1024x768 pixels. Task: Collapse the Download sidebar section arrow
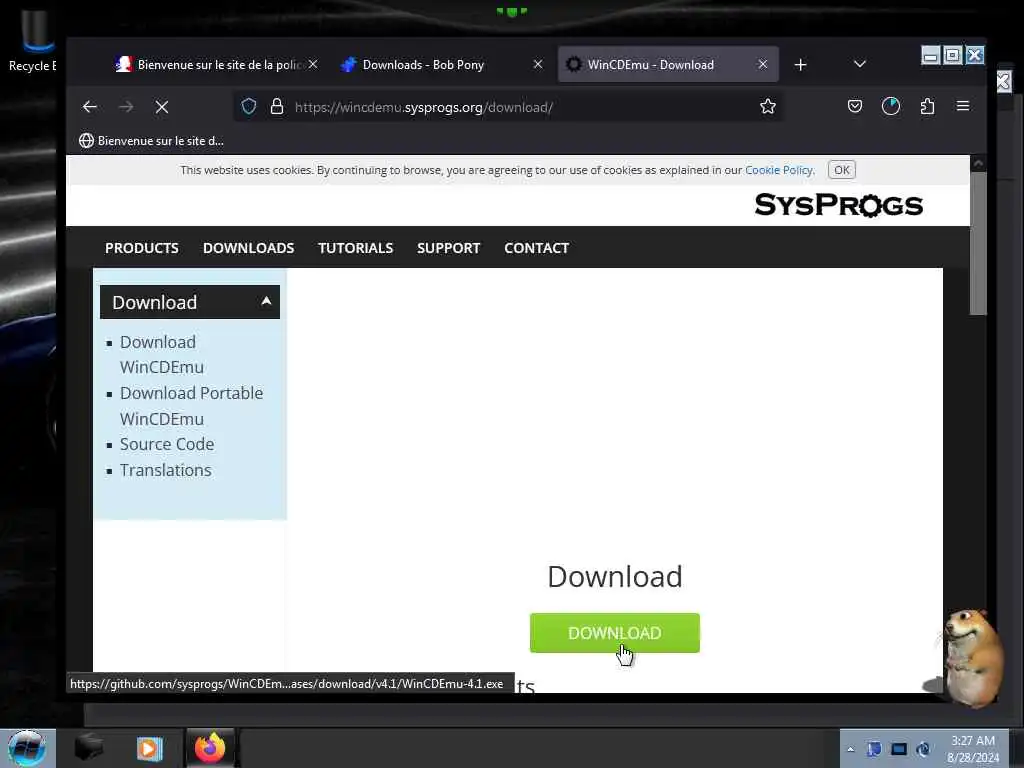pyautogui.click(x=266, y=301)
